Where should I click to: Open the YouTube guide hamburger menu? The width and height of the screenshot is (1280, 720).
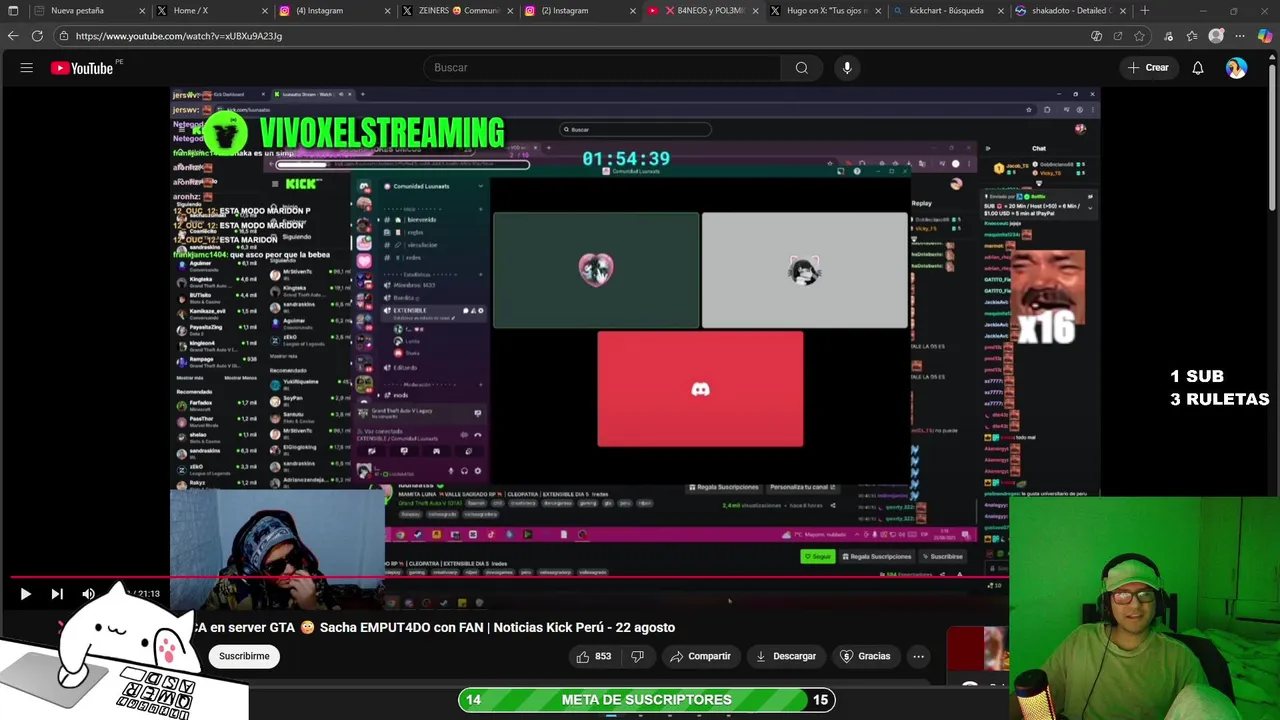(x=27, y=68)
